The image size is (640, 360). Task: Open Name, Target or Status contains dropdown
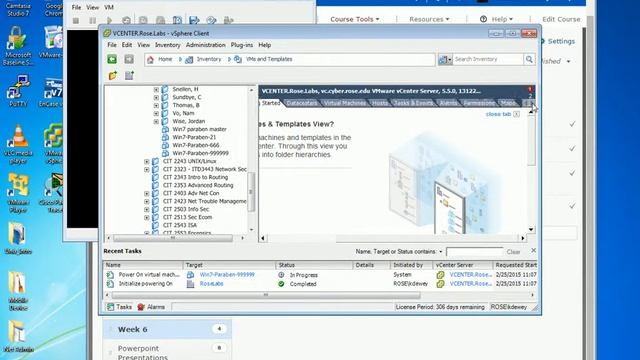(x=440, y=252)
